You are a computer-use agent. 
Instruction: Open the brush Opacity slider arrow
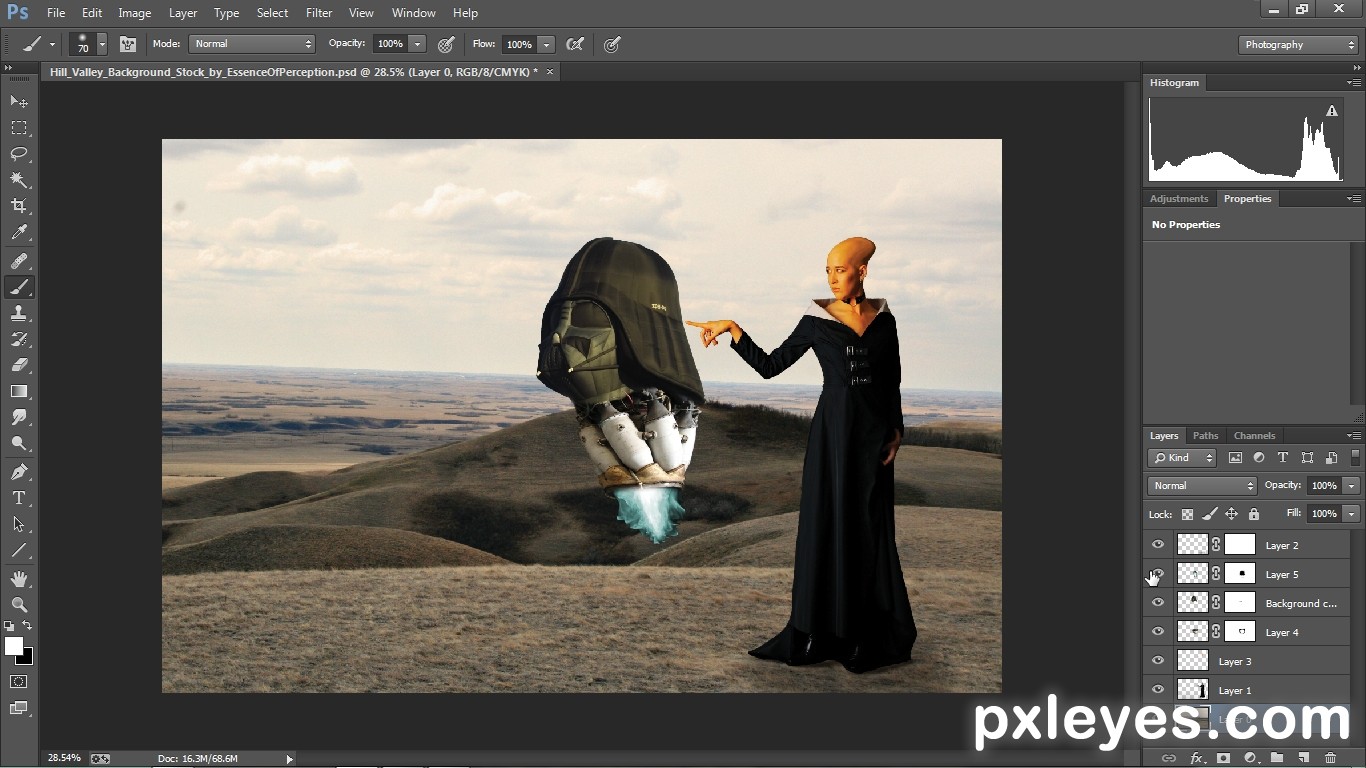417,44
